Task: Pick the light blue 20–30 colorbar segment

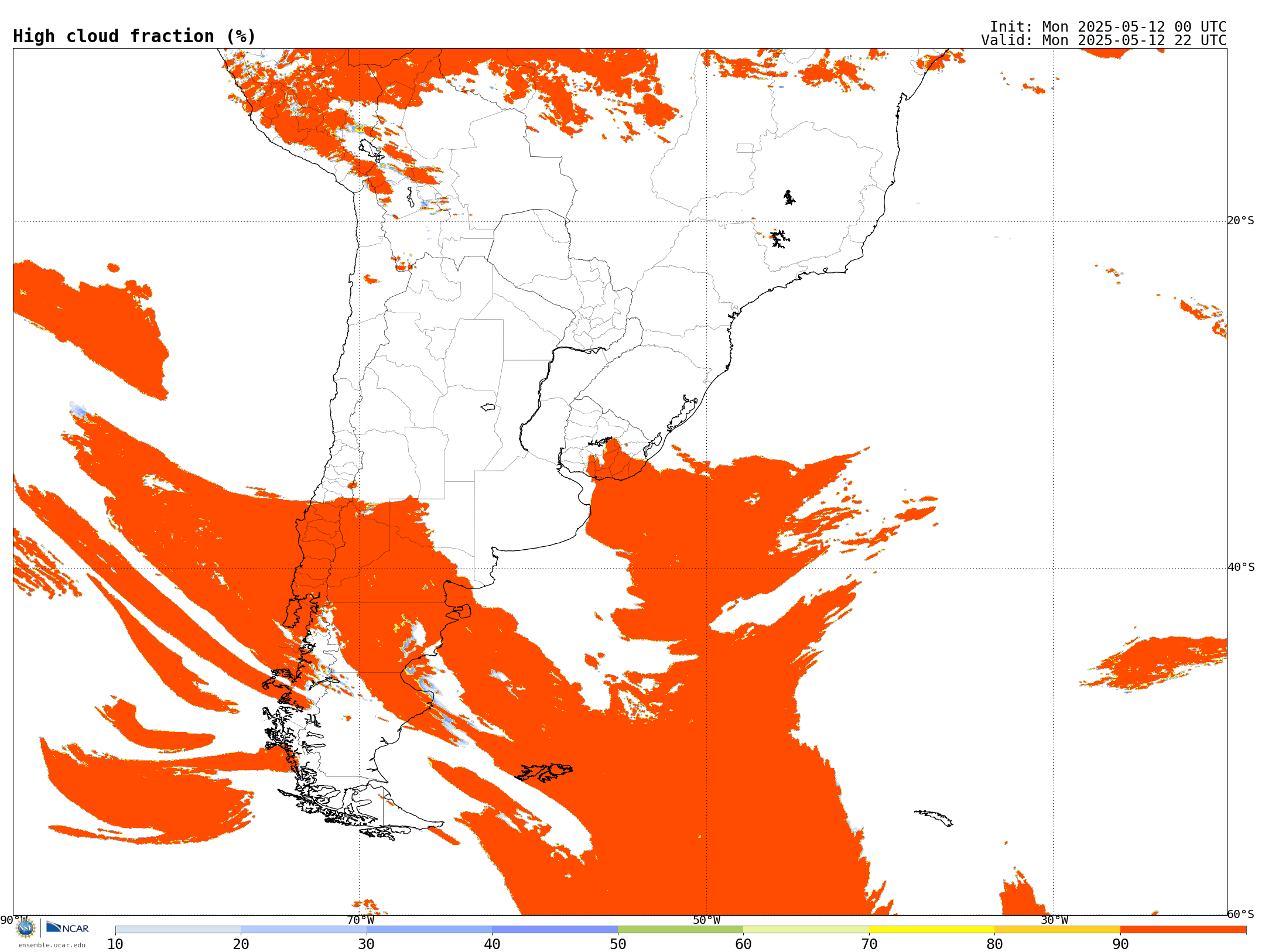Action: [303, 930]
